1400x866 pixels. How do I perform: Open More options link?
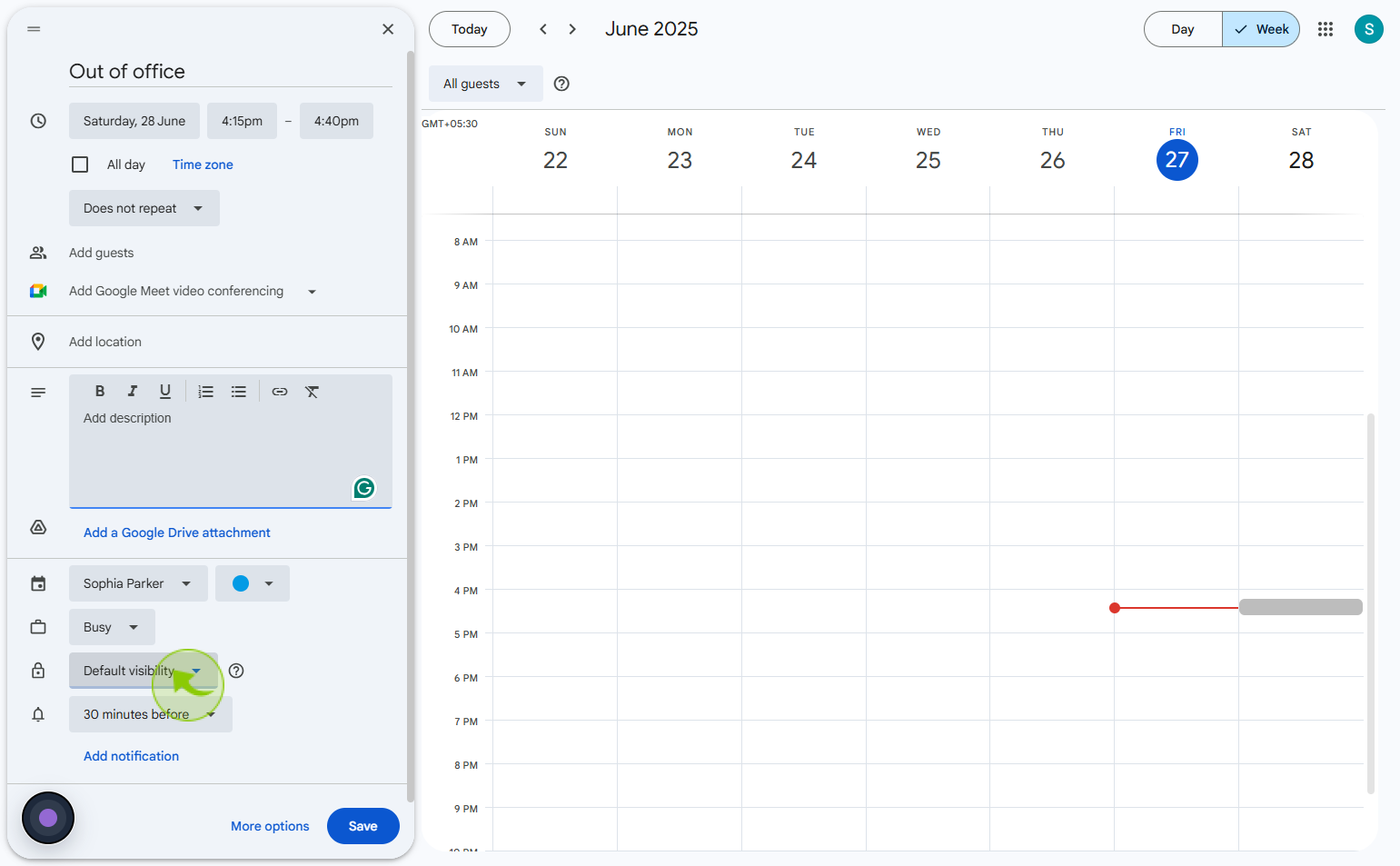tap(270, 826)
